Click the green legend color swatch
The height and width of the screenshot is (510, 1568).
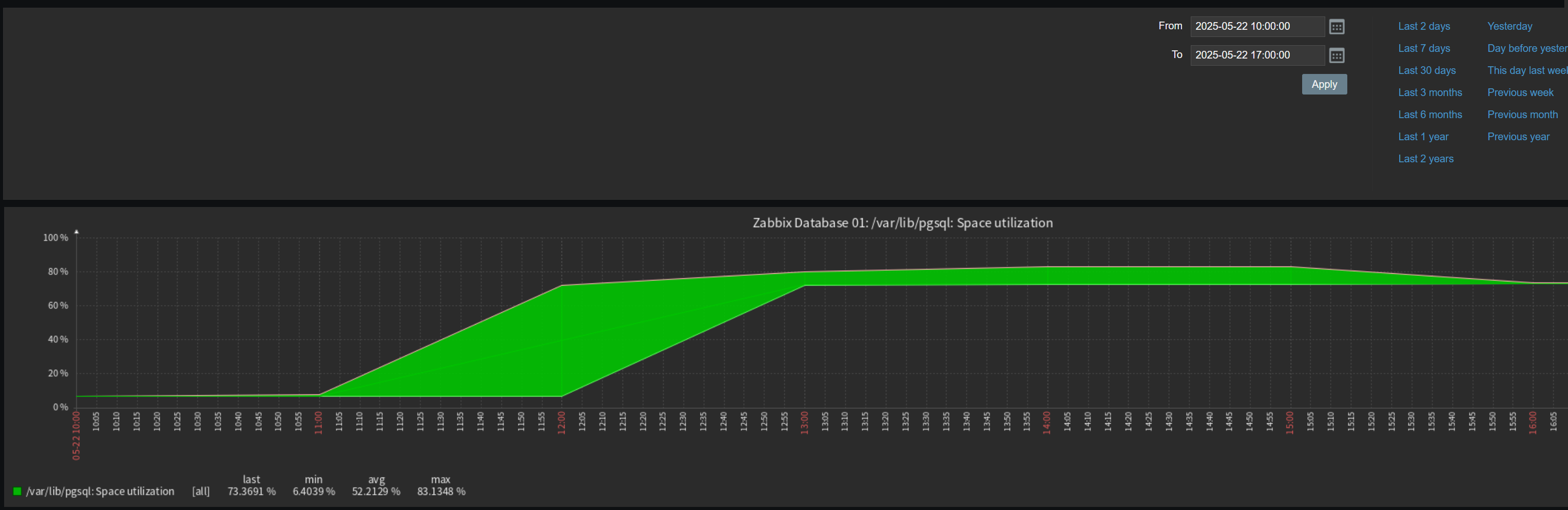(17, 491)
